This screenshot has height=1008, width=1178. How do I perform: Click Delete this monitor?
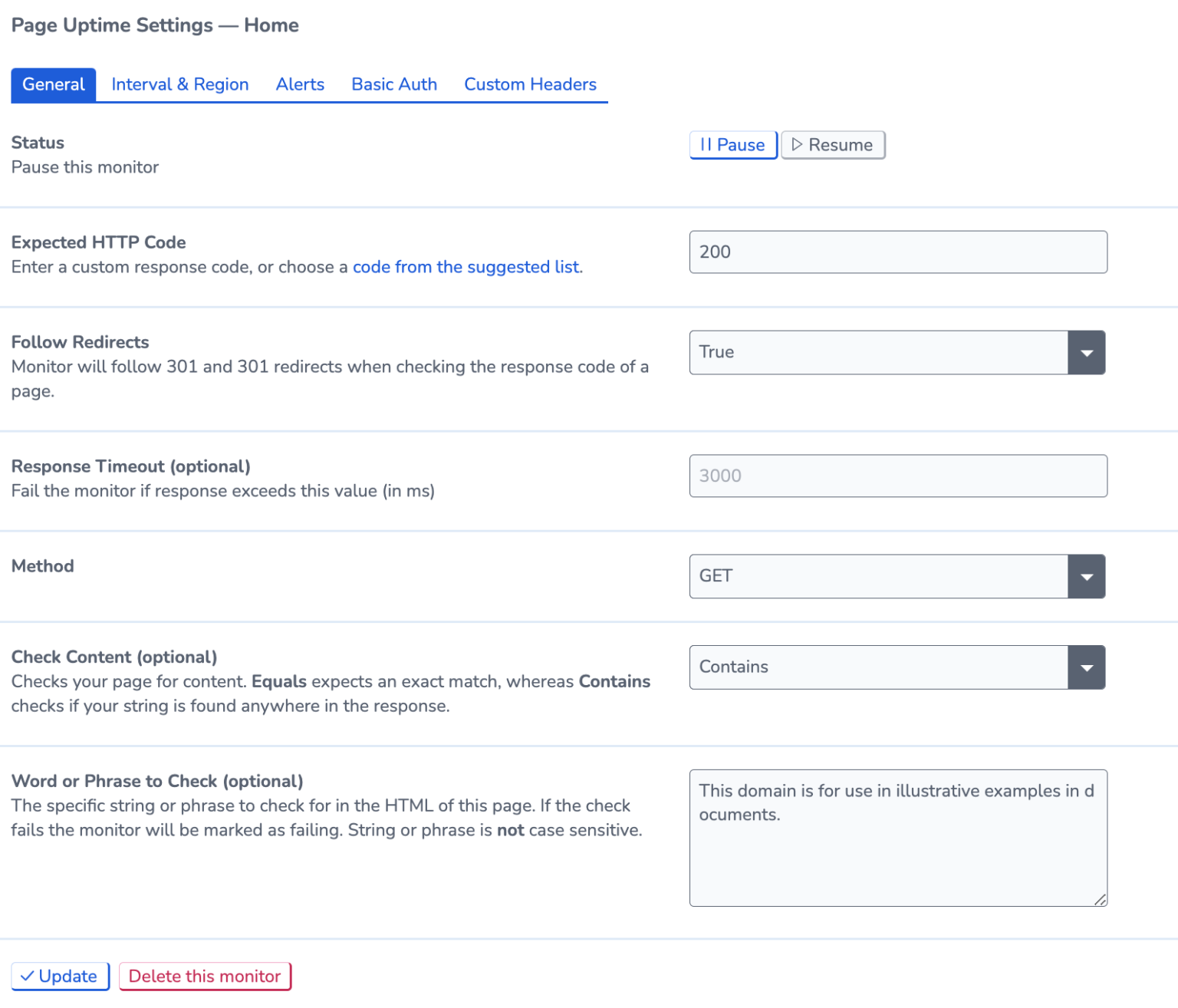pos(205,976)
